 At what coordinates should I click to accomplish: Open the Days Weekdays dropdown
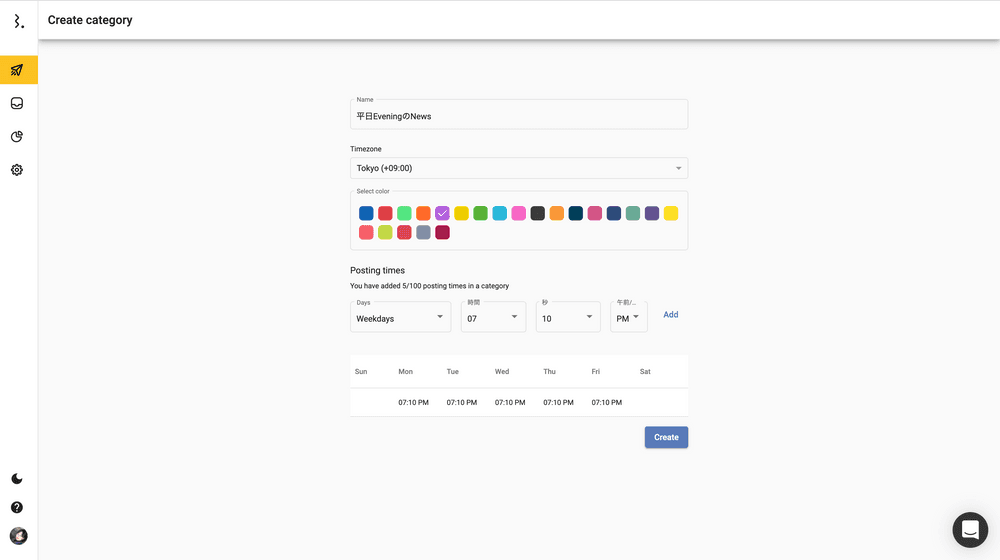click(400, 318)
